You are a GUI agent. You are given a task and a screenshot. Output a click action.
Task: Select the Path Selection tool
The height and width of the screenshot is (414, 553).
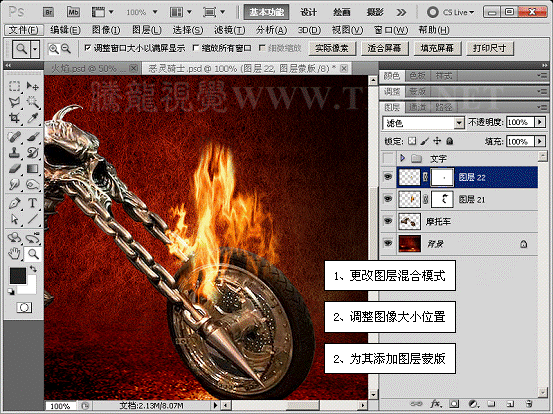(x=14, y=219)
